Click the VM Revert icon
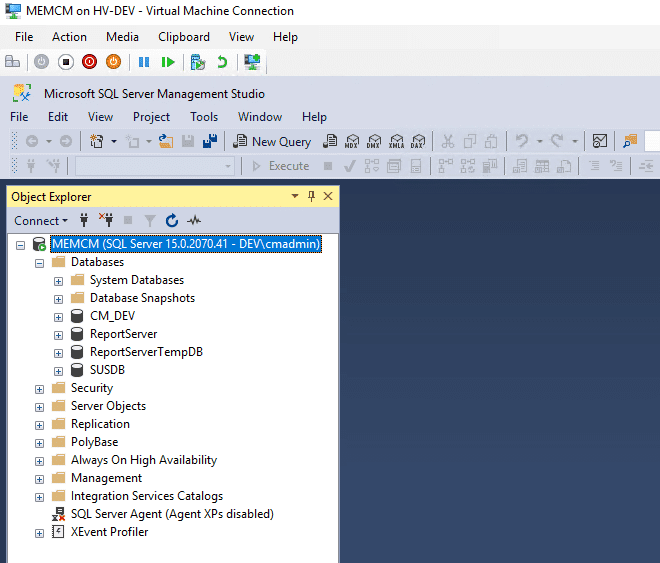Image resolution: width=660 pixels, height=563 pixels. [x=222, y=62]
